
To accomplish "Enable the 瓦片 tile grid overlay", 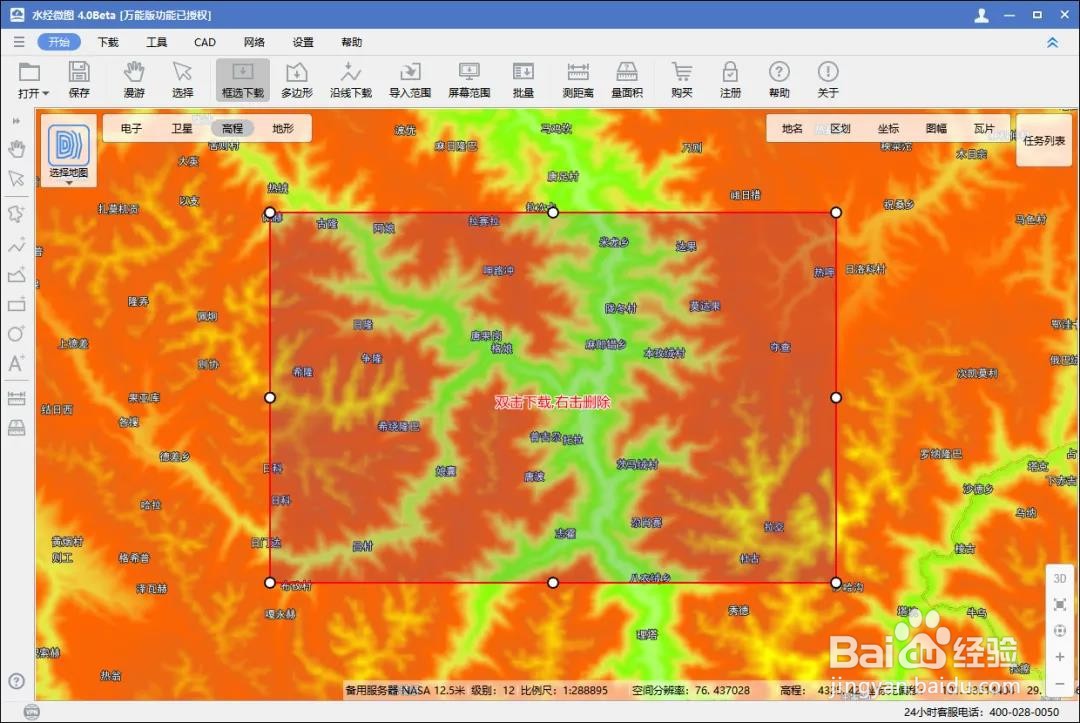I will pyautogui.click(x=984, y=128).
